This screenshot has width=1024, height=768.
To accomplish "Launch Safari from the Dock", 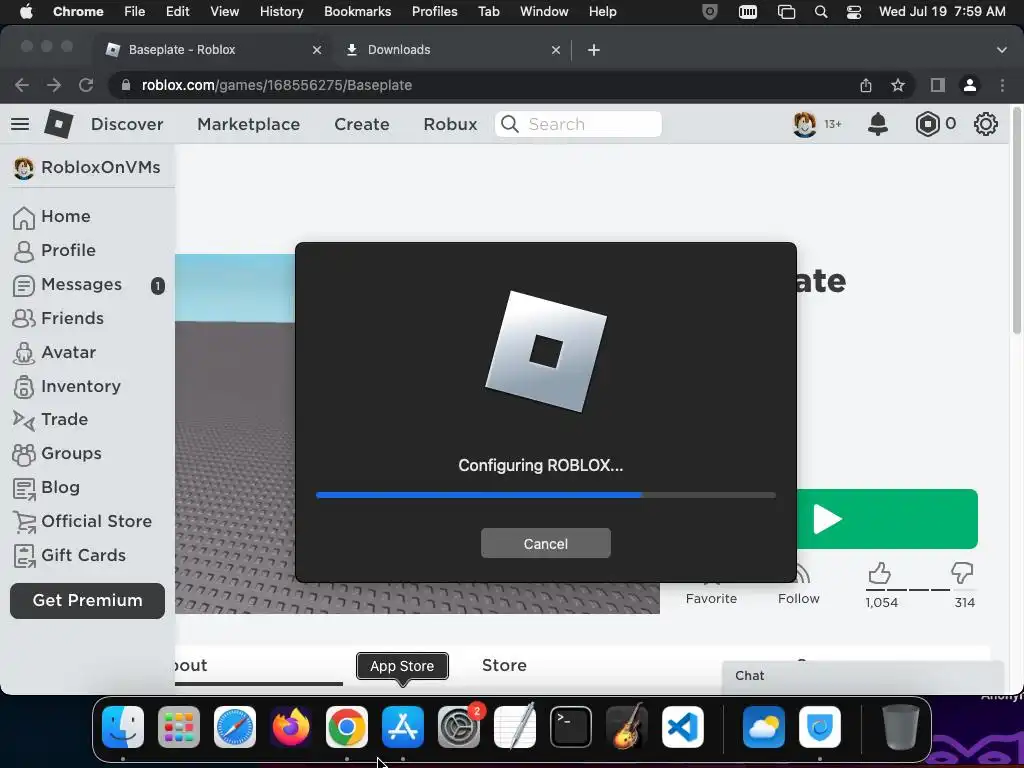I will pos(235,727).
